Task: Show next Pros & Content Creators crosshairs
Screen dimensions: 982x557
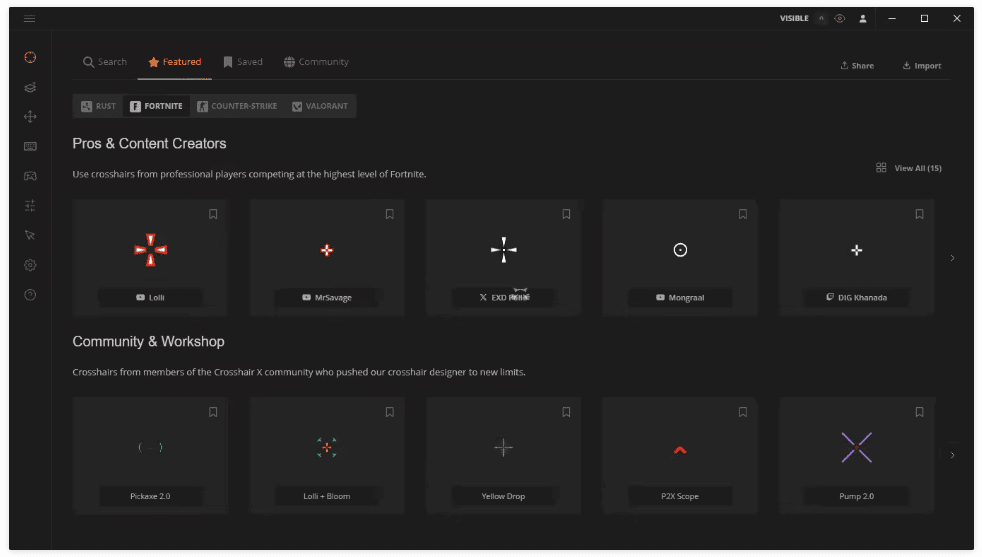Action: point(953,258)
